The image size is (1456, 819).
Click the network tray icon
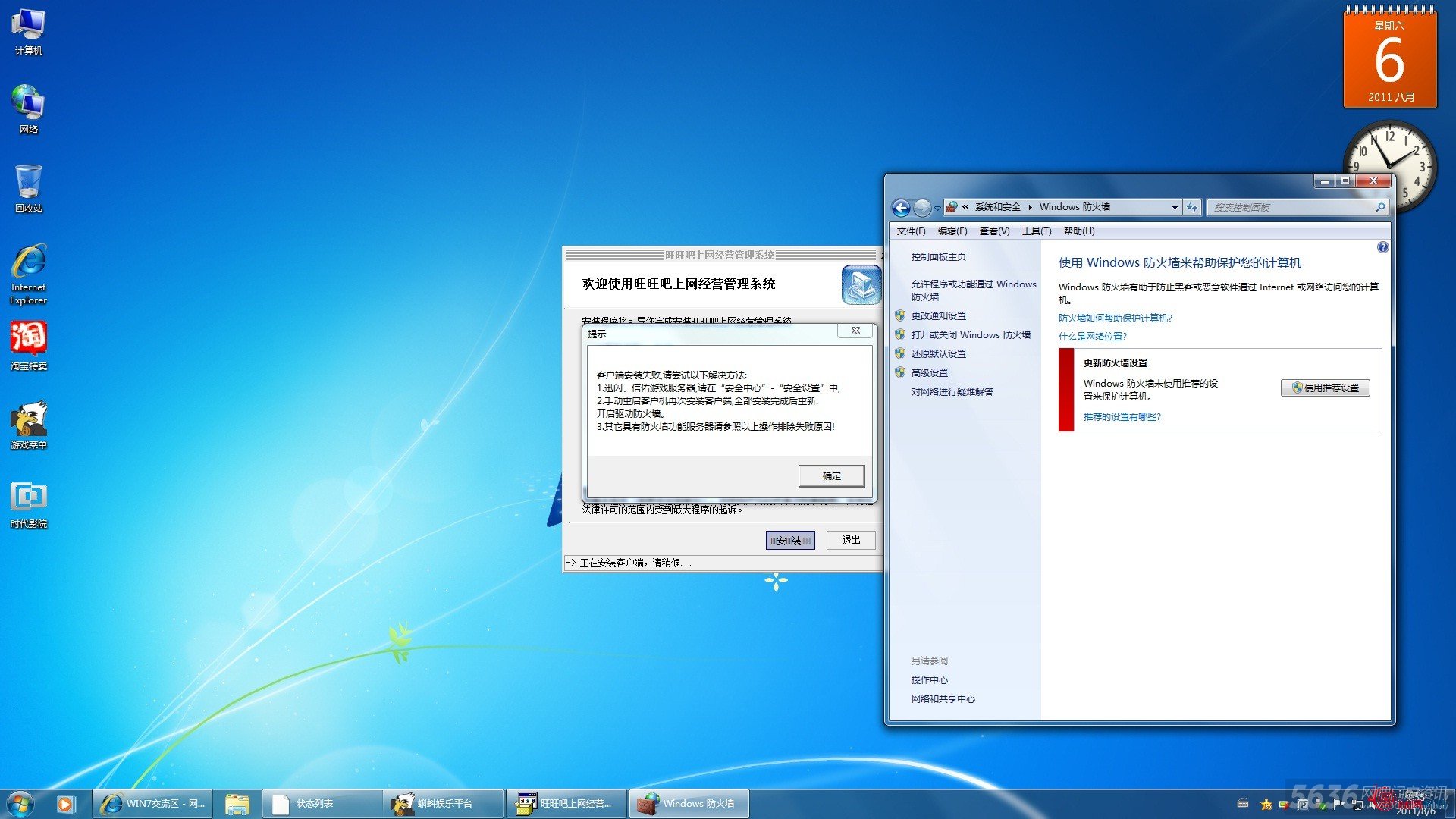pos(1357,805)
